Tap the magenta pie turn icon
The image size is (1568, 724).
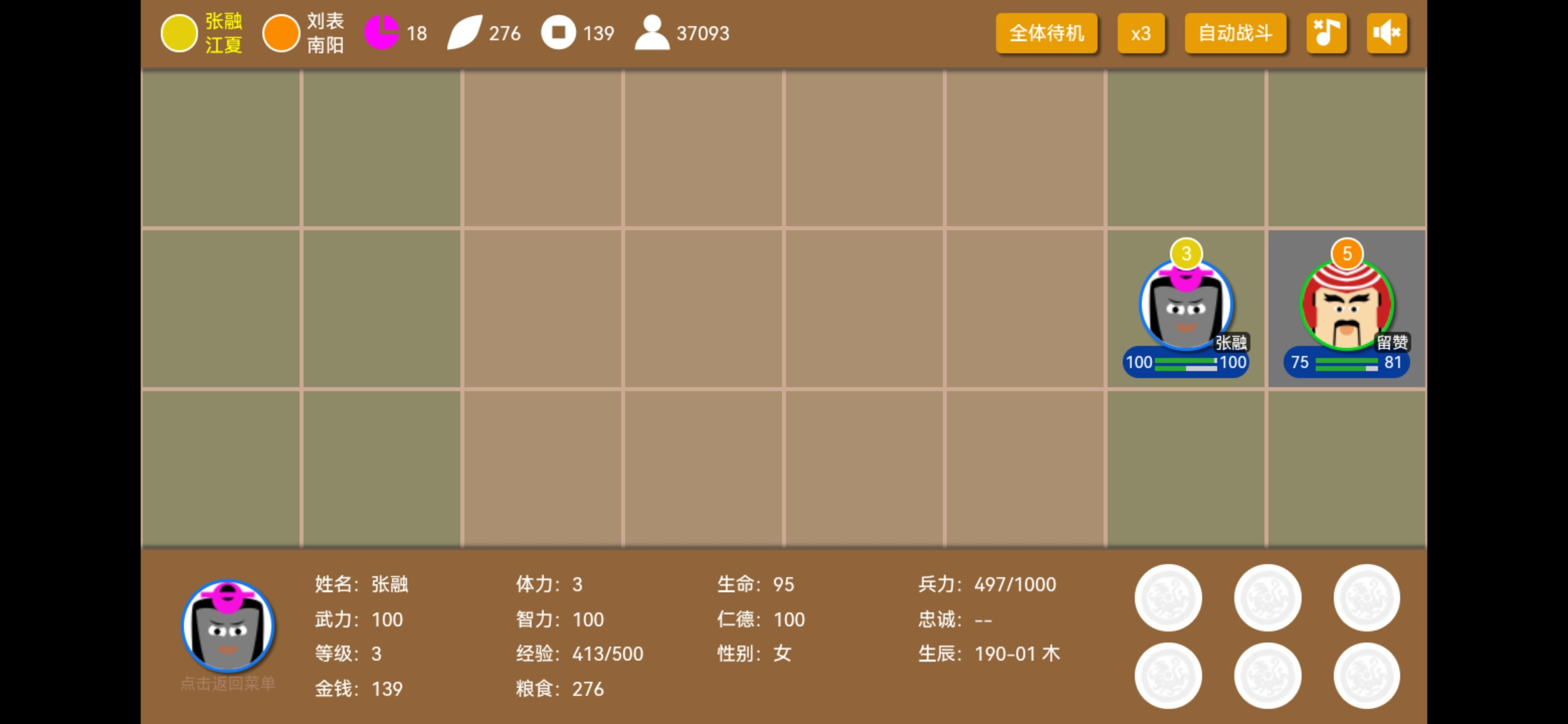pos(381,32)
